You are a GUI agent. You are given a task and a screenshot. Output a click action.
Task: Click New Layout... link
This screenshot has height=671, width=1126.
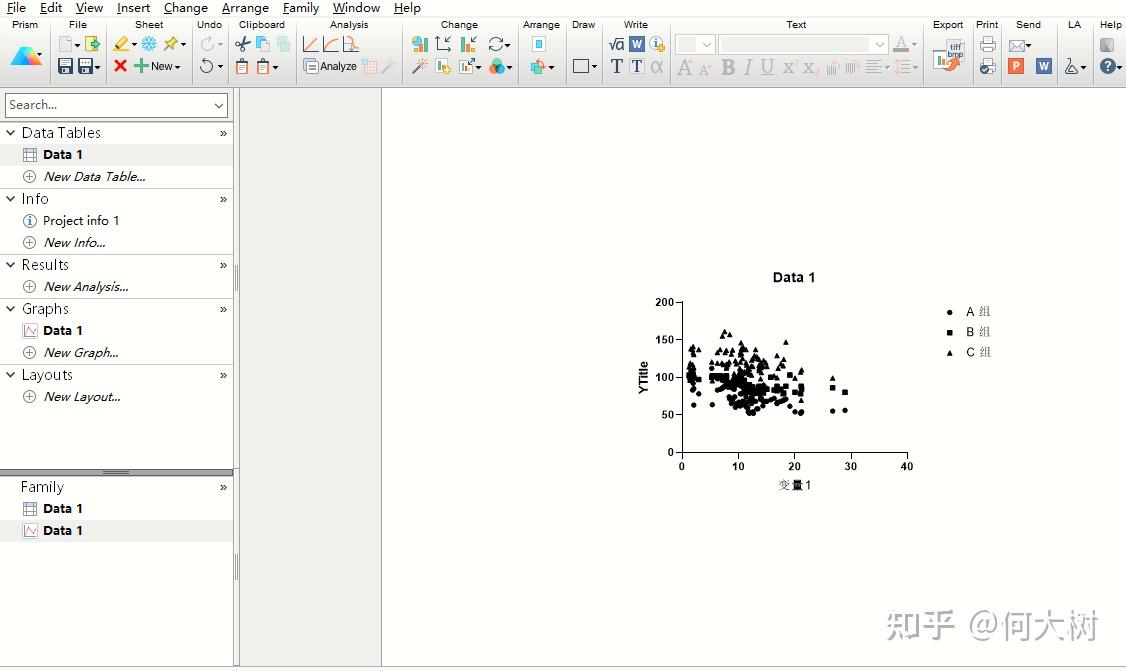82,397
